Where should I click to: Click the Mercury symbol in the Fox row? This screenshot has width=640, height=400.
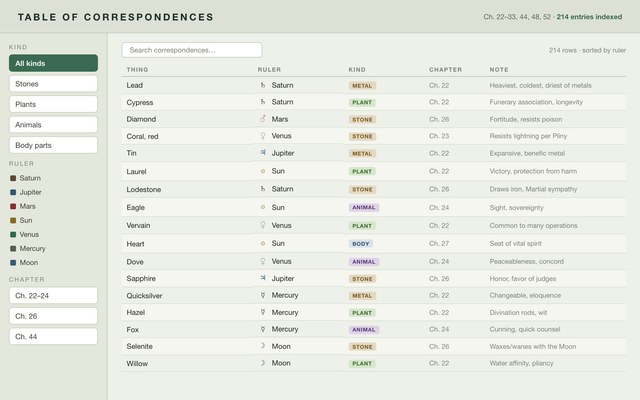click(x=263, y=329)
